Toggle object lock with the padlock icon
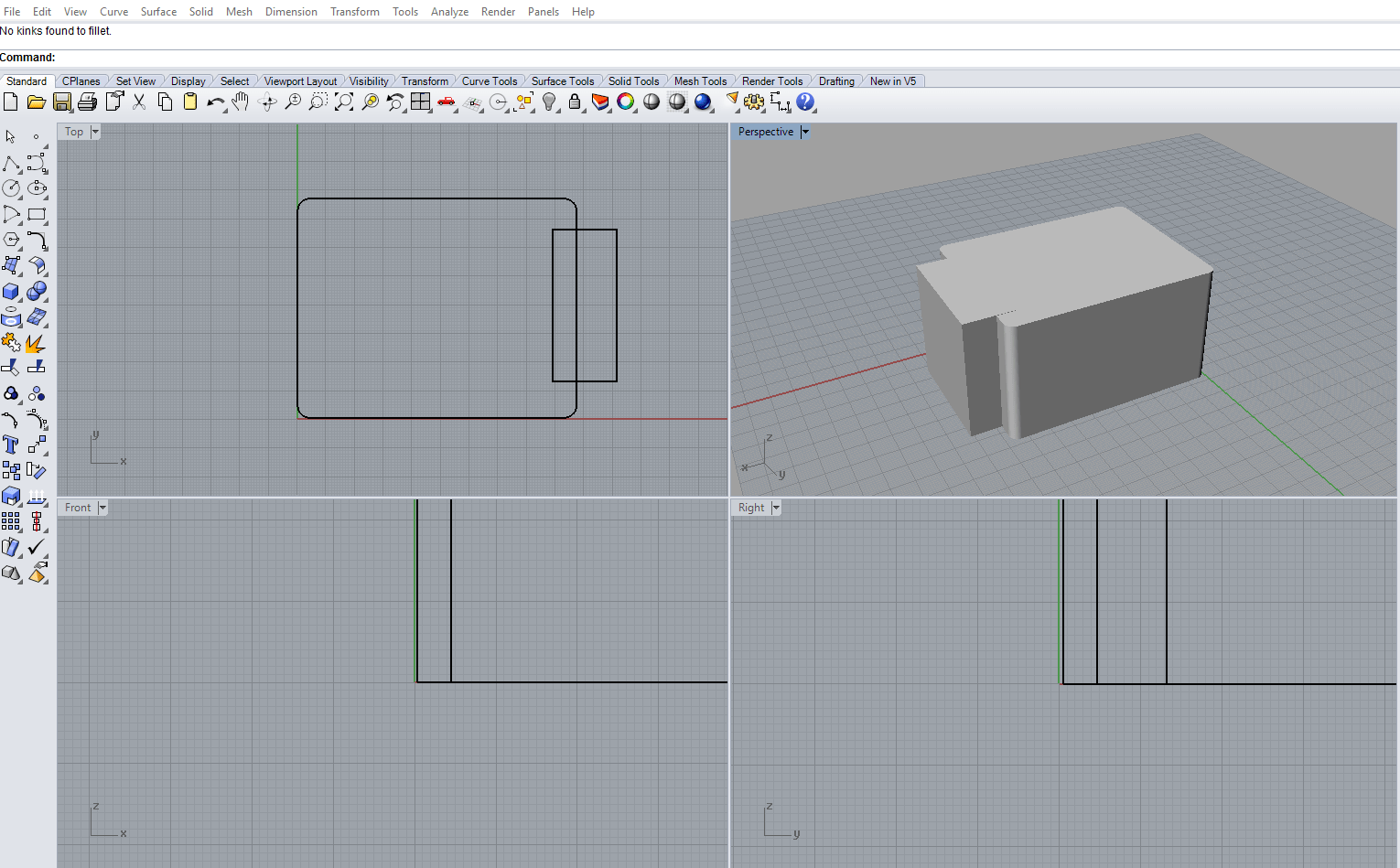 point(575,102)
